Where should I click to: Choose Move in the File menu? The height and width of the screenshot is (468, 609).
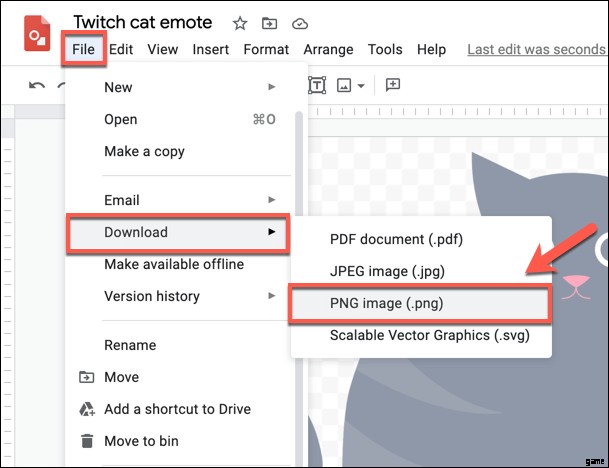pyautogui.click(x=178, y=377)
